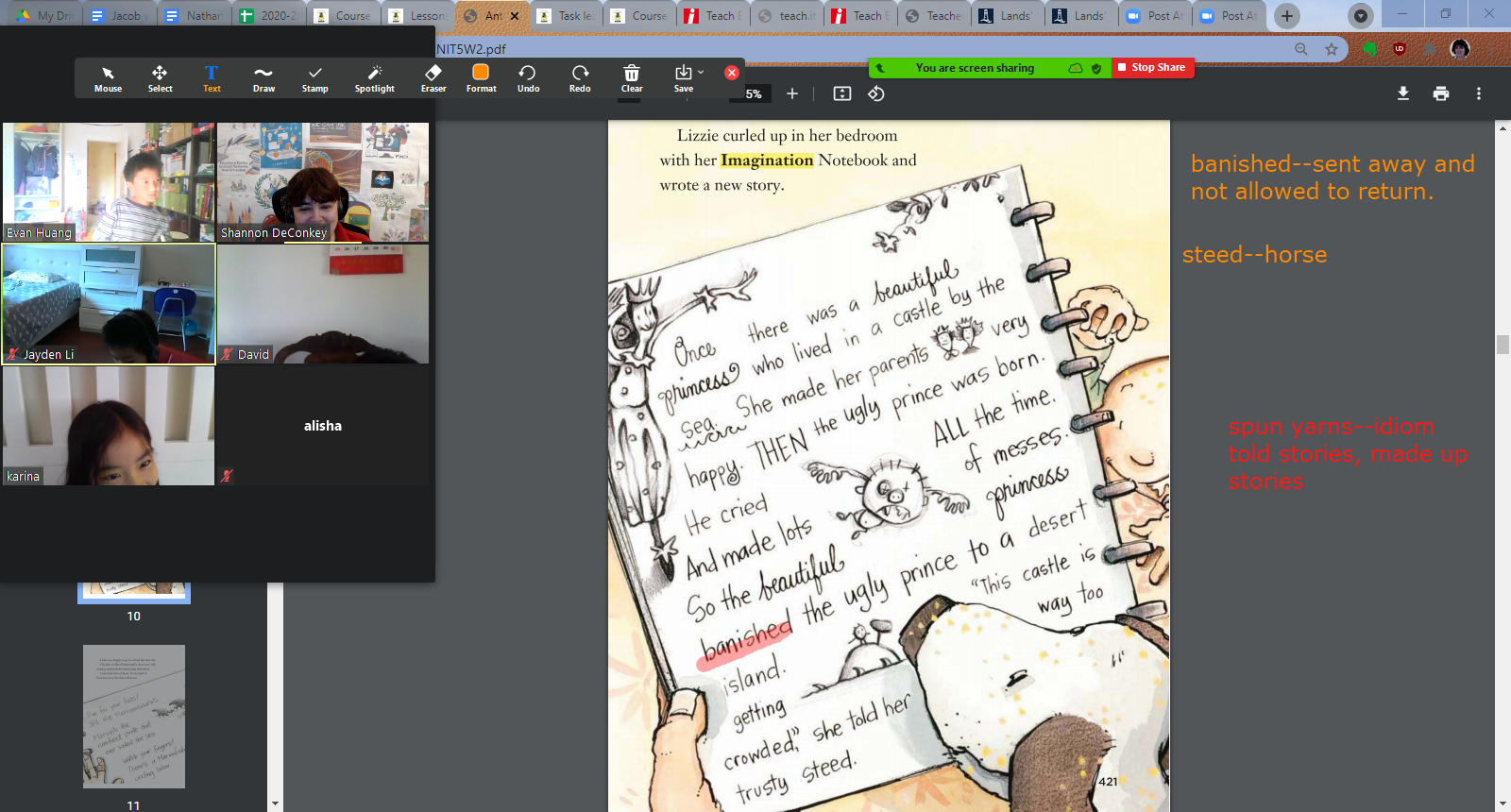1511x812 pixels.
Task: Expand the Save dropdown arrow
Action: [x=701, y=72]
